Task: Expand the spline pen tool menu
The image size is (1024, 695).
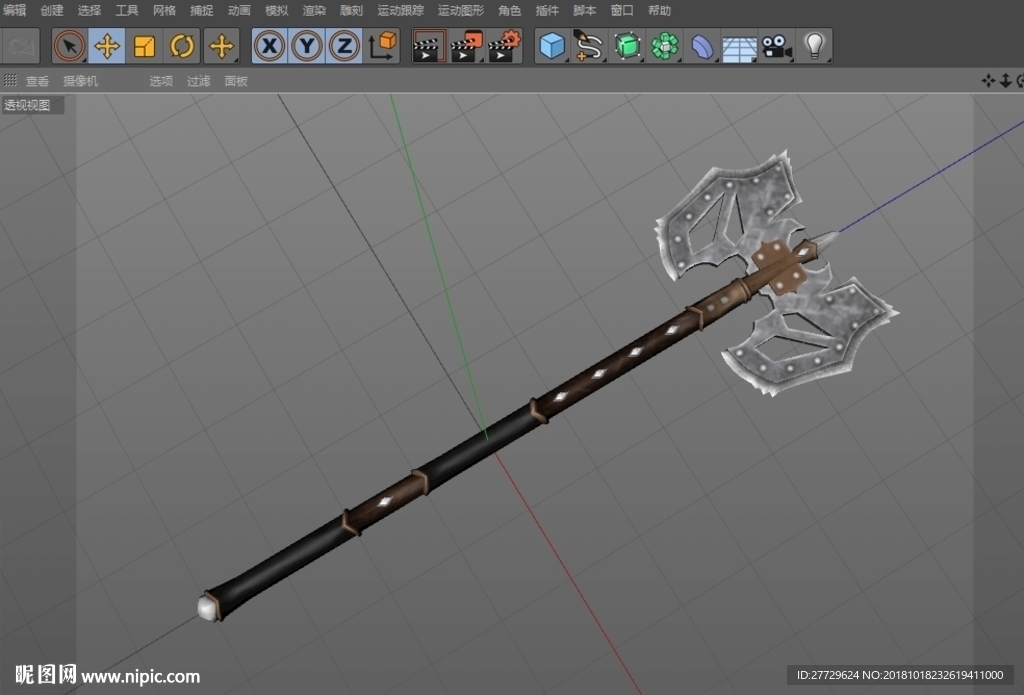Action: point(589,46)
